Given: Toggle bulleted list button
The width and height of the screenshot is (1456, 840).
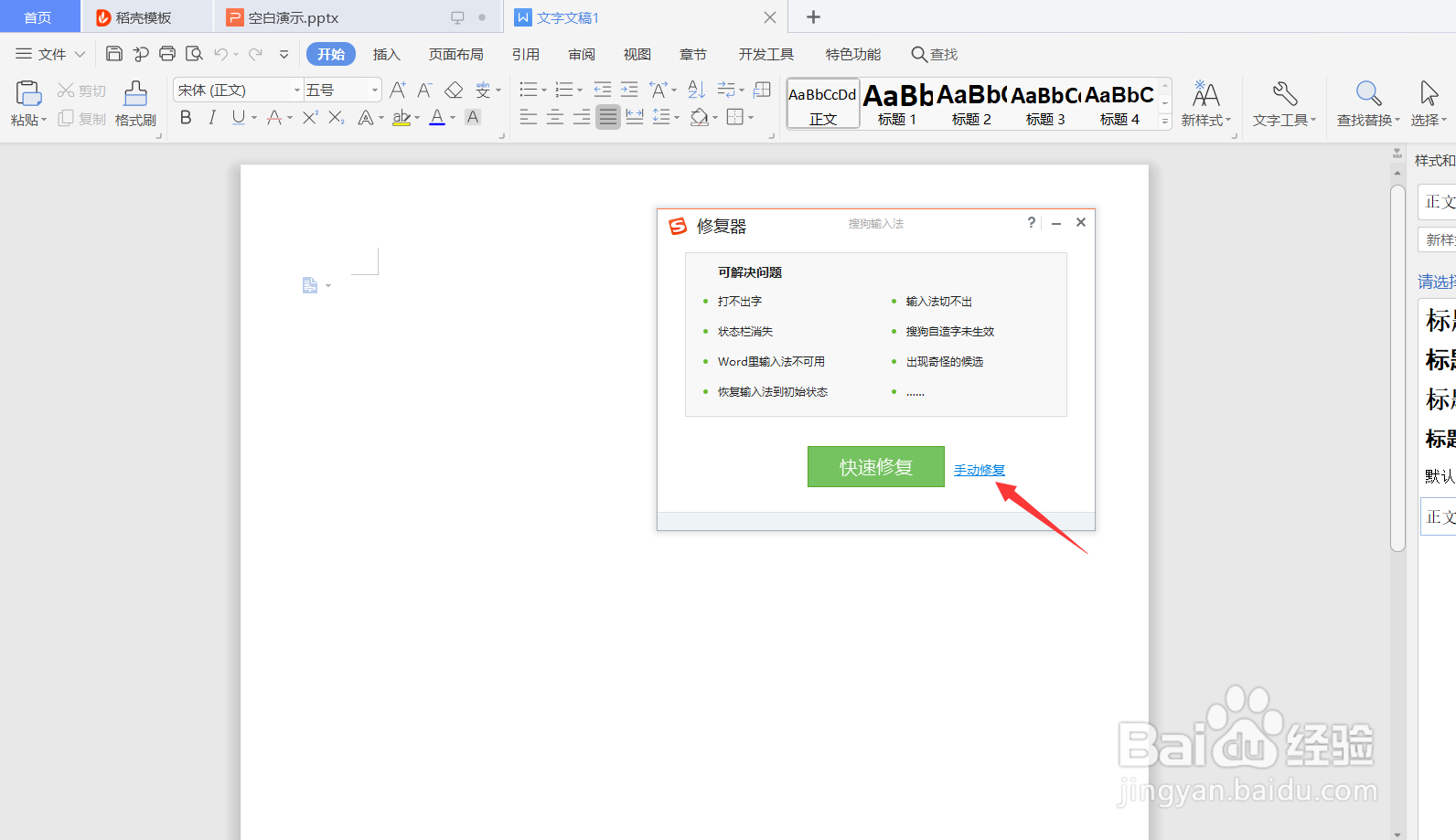Looking at the screenshot, I should click(x=529, y=90).
